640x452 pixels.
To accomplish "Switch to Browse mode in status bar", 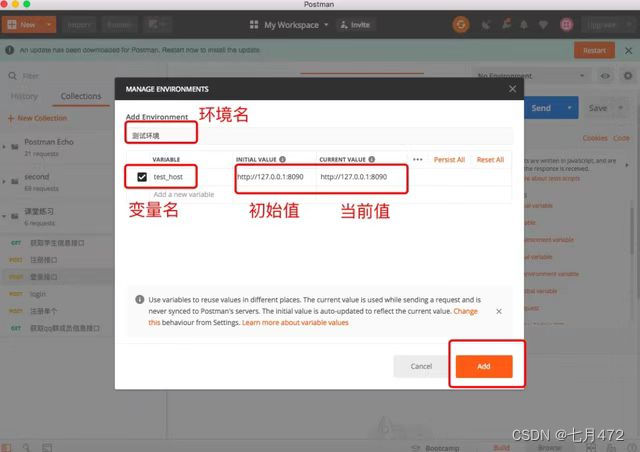I will (x=549, y=448).
